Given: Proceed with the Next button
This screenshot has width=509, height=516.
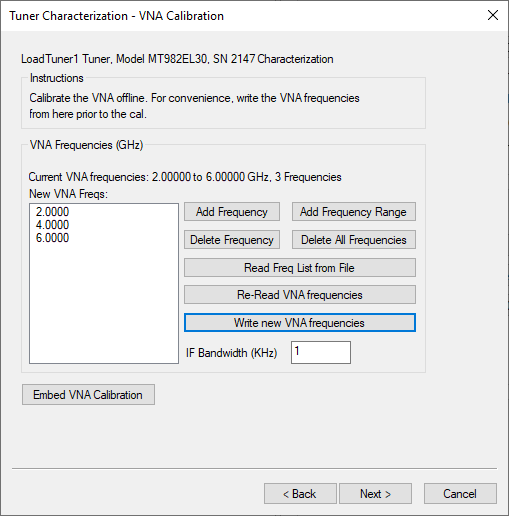Looking at the screenshot, I should (x=375, y=494).
